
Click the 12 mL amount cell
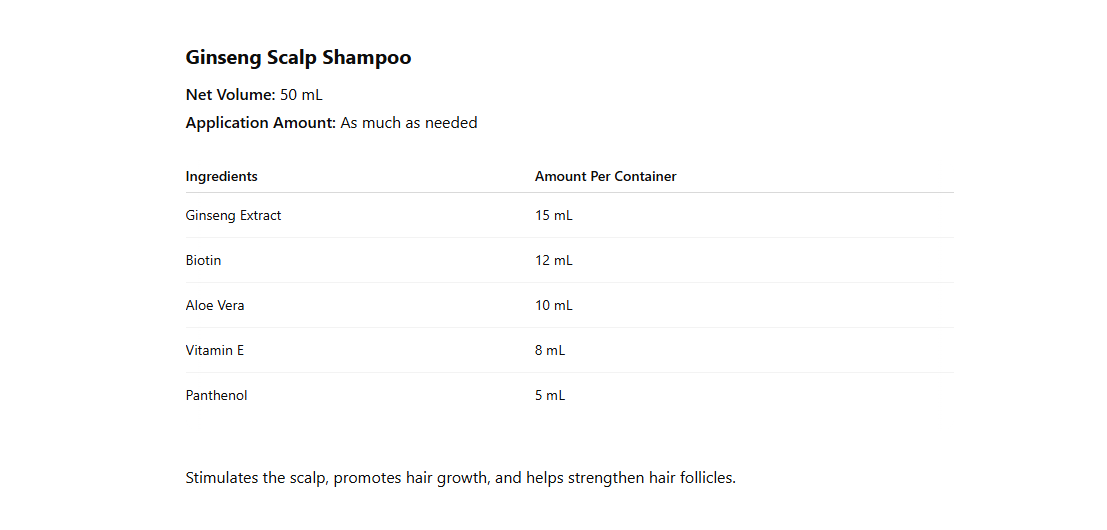(x=554, y=261)
